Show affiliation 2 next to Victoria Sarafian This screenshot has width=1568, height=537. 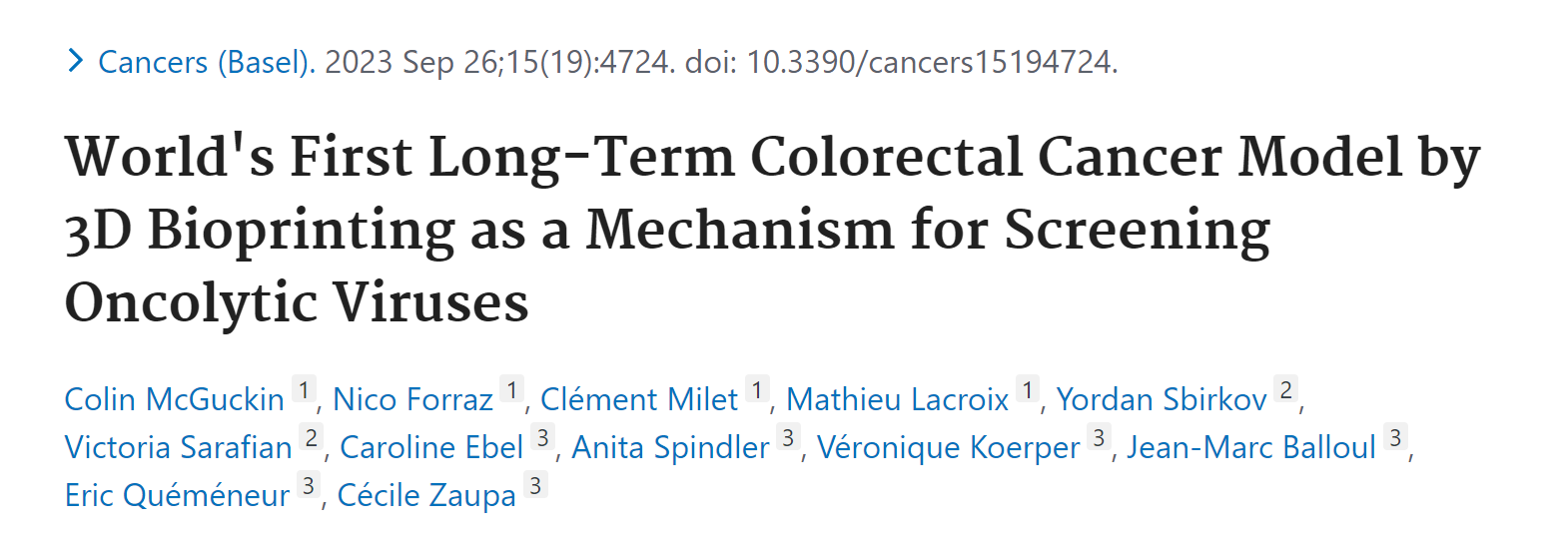pyautogui.click(x=312, y=437)
